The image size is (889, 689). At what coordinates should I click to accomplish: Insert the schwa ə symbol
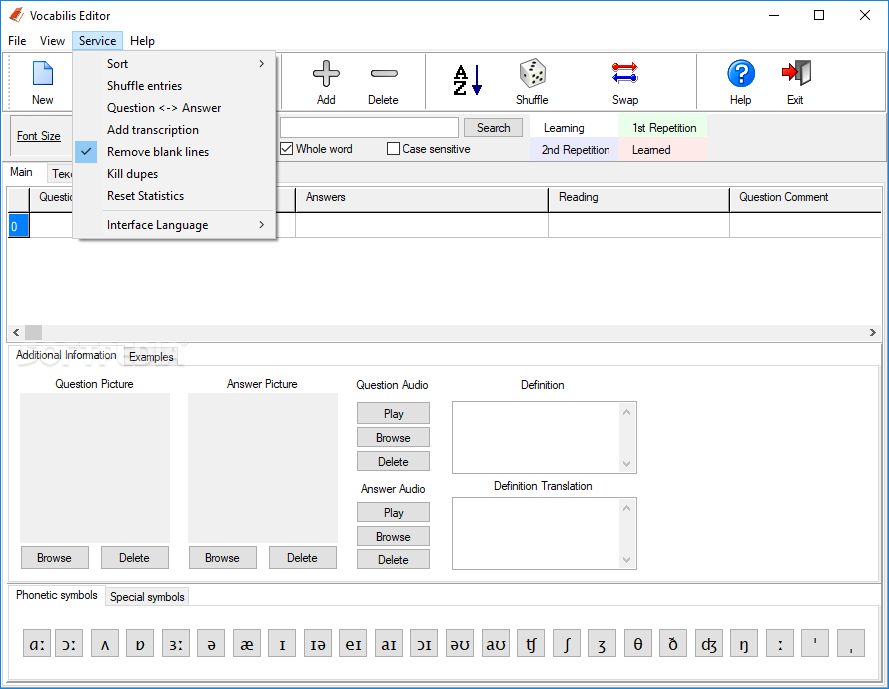pos(211,644)
